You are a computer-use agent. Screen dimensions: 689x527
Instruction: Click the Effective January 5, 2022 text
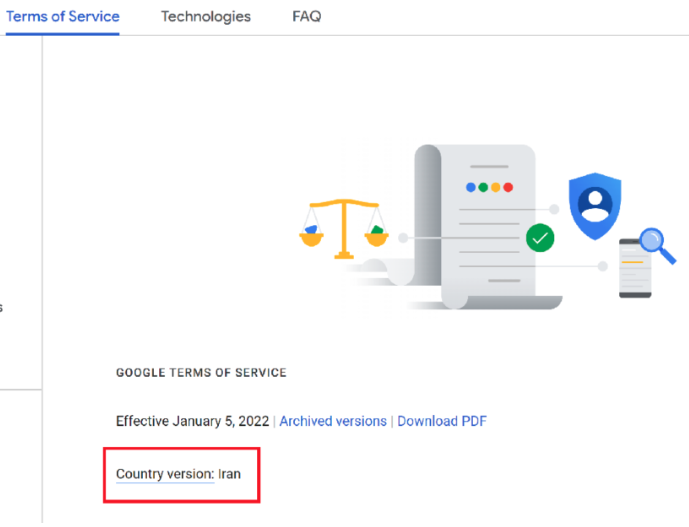[192, 421]
